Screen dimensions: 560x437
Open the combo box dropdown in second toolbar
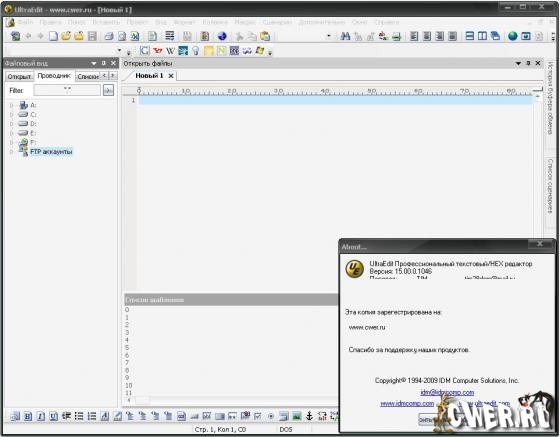click(119, 50)
